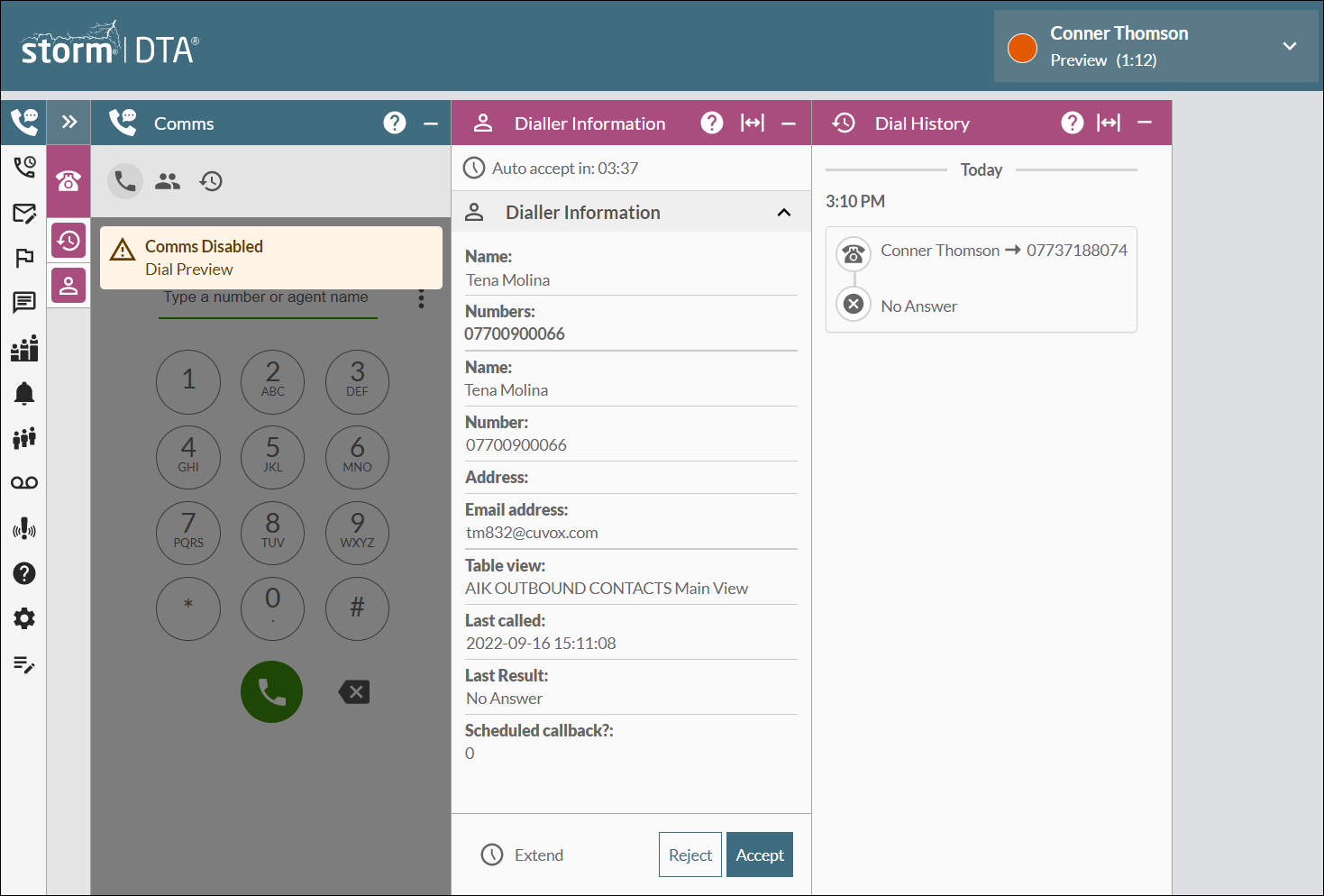Accept the dial preview

tap(759, 855)
